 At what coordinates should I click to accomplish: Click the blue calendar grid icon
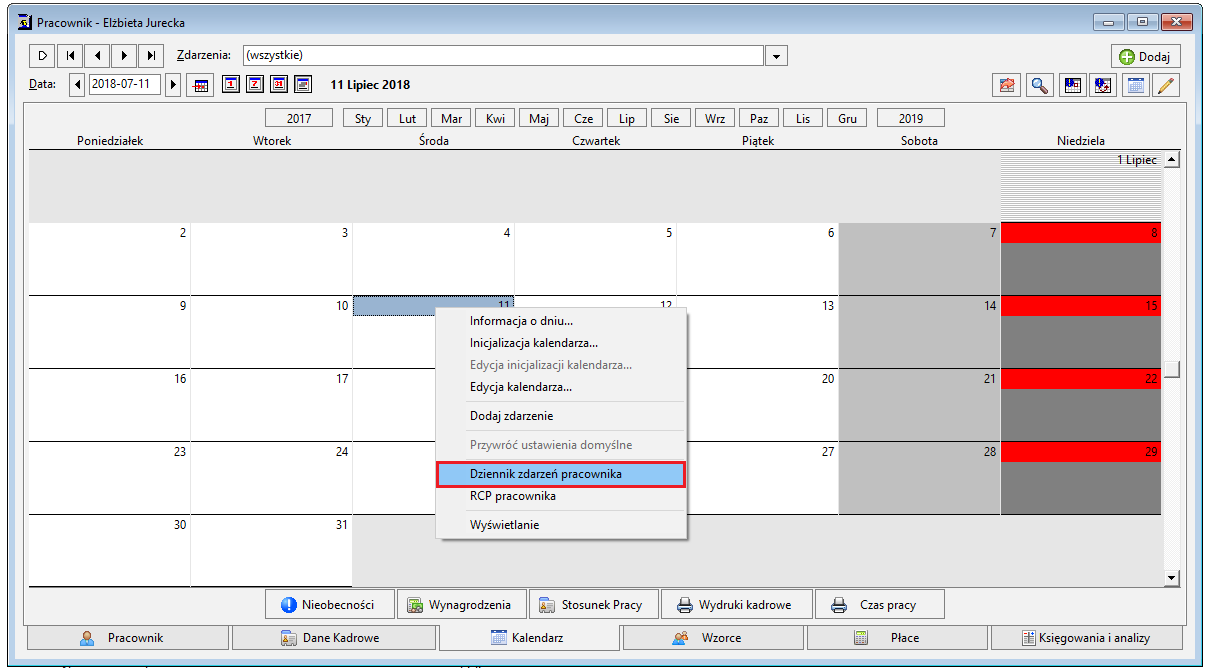coord(1135,85)
